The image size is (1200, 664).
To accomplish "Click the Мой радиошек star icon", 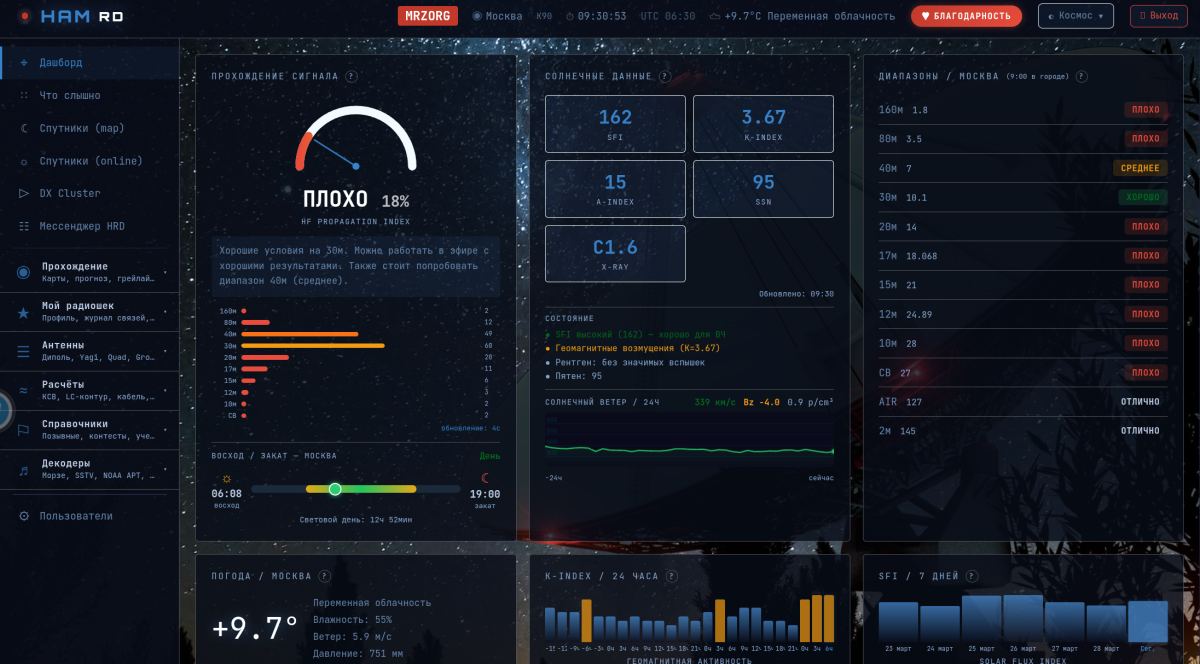I will 23,312.
